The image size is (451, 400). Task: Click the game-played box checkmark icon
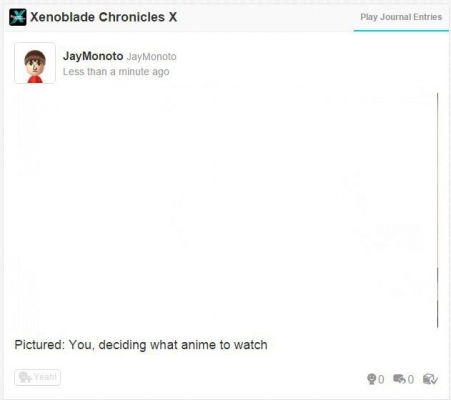[x=430, y=379]
